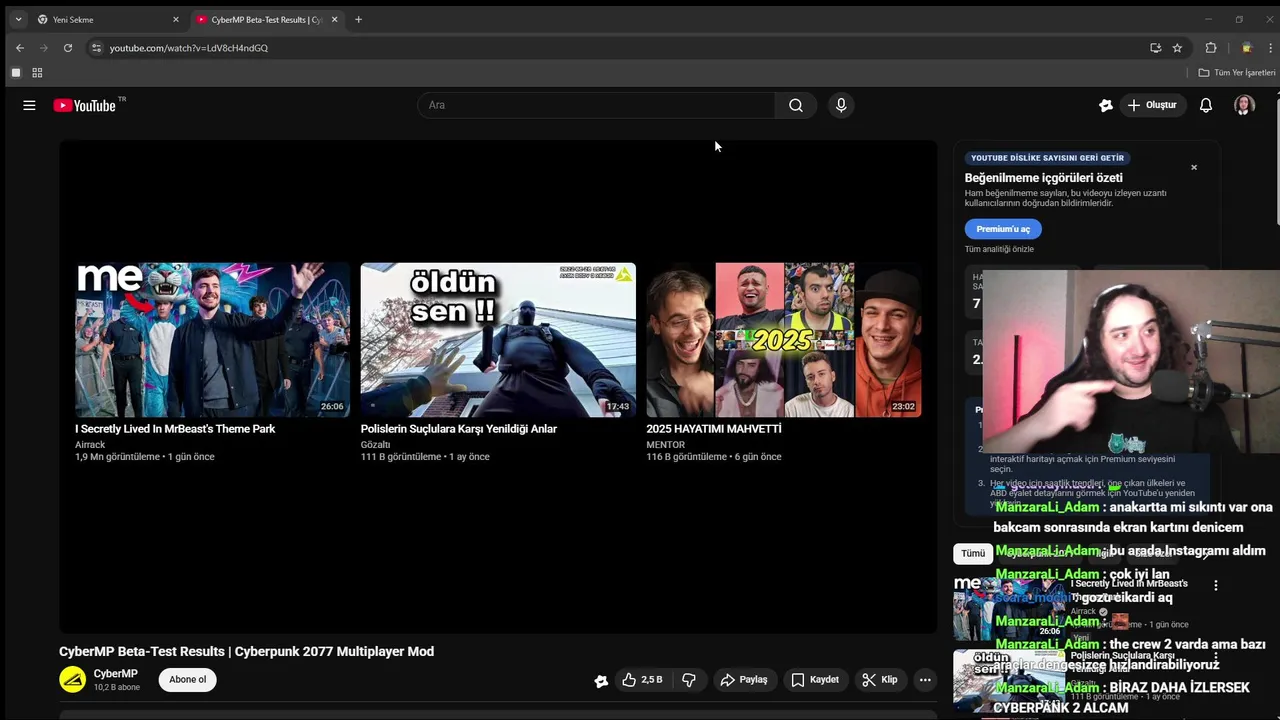1280x720 pixels.
Task: Go back to the previous page
Action: pyautogui.click(x=20, y=47)
